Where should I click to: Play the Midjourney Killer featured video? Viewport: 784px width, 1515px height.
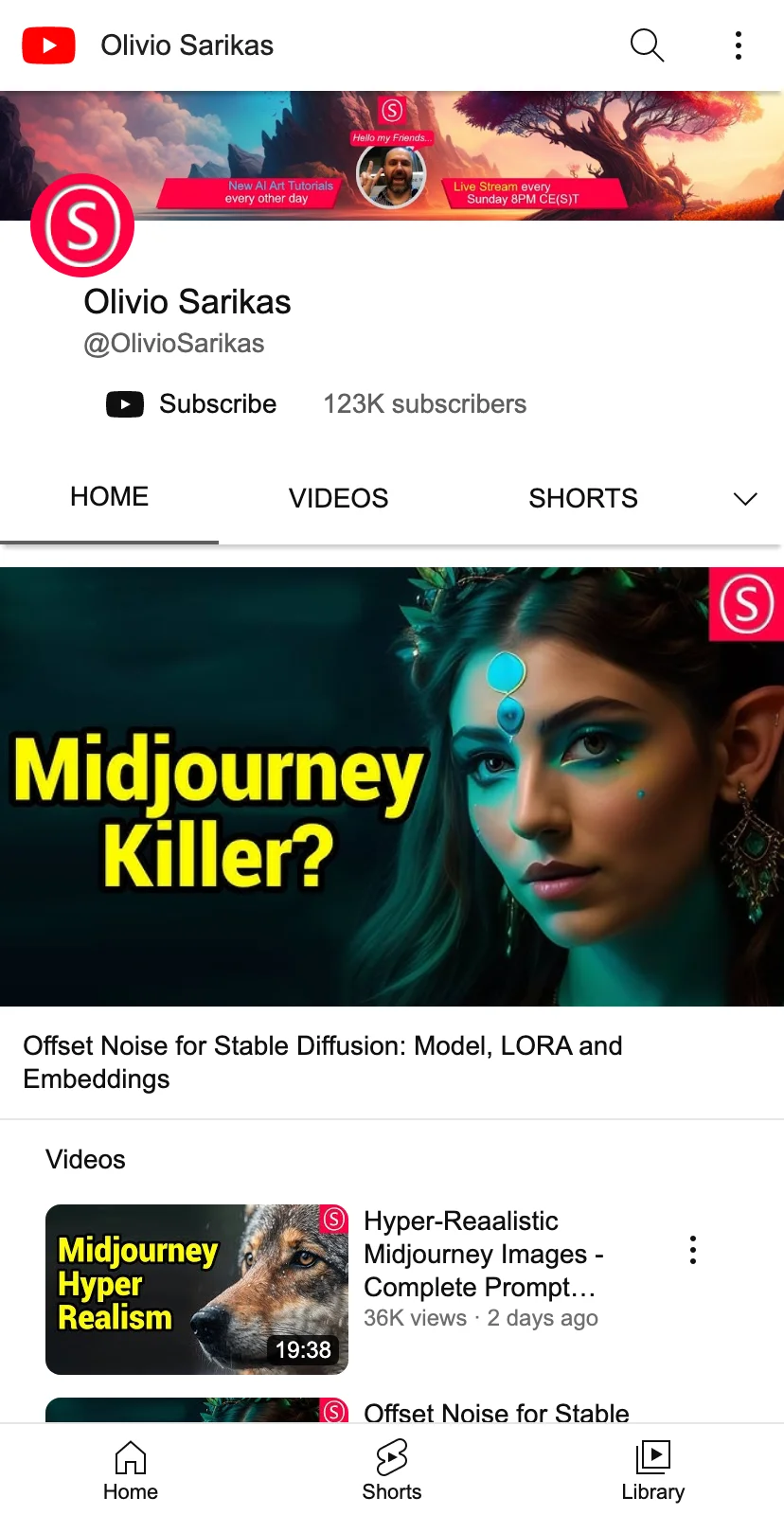(x=392, y=786)
